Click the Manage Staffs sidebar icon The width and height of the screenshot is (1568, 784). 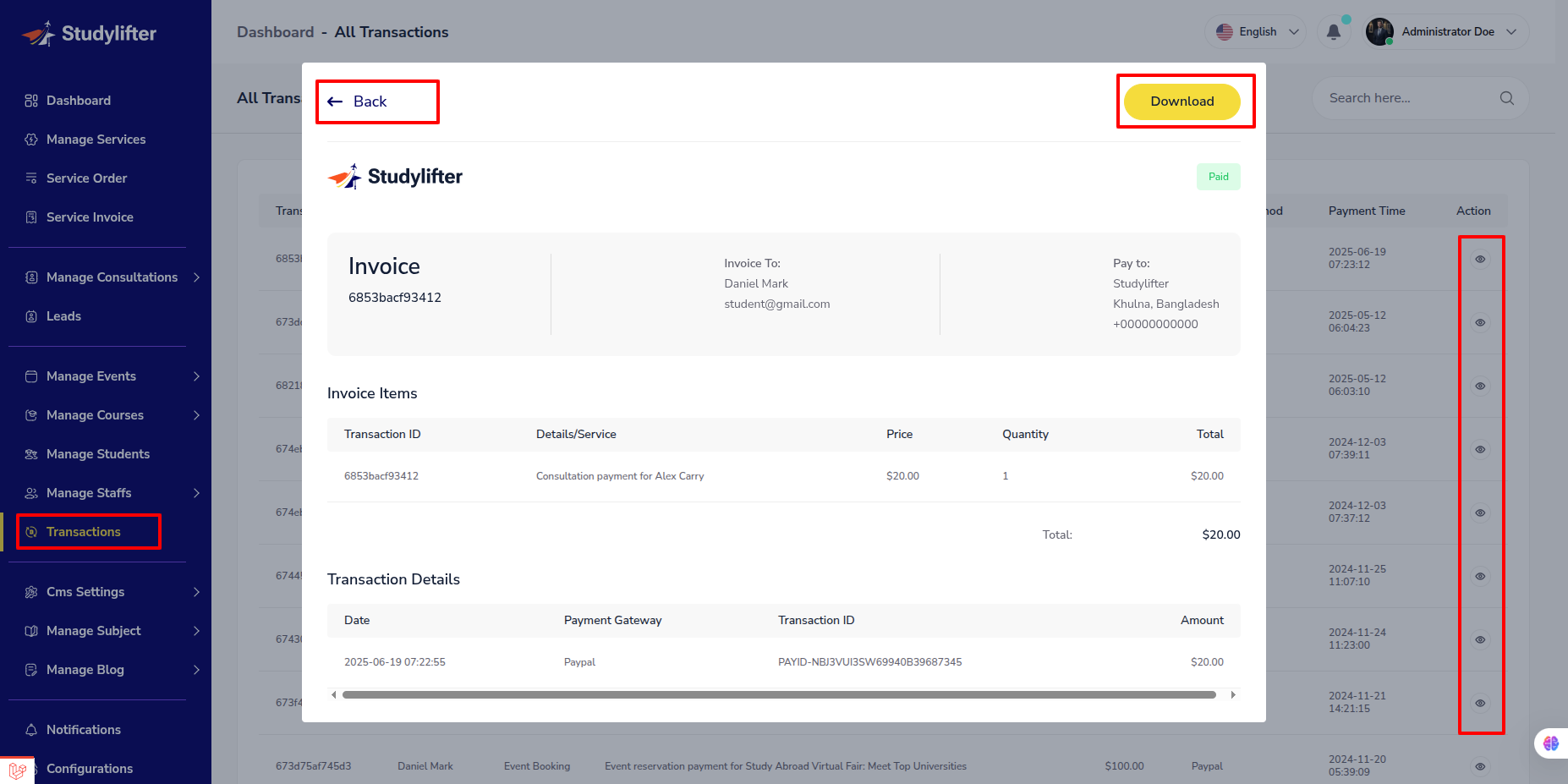tap(31, 493)
